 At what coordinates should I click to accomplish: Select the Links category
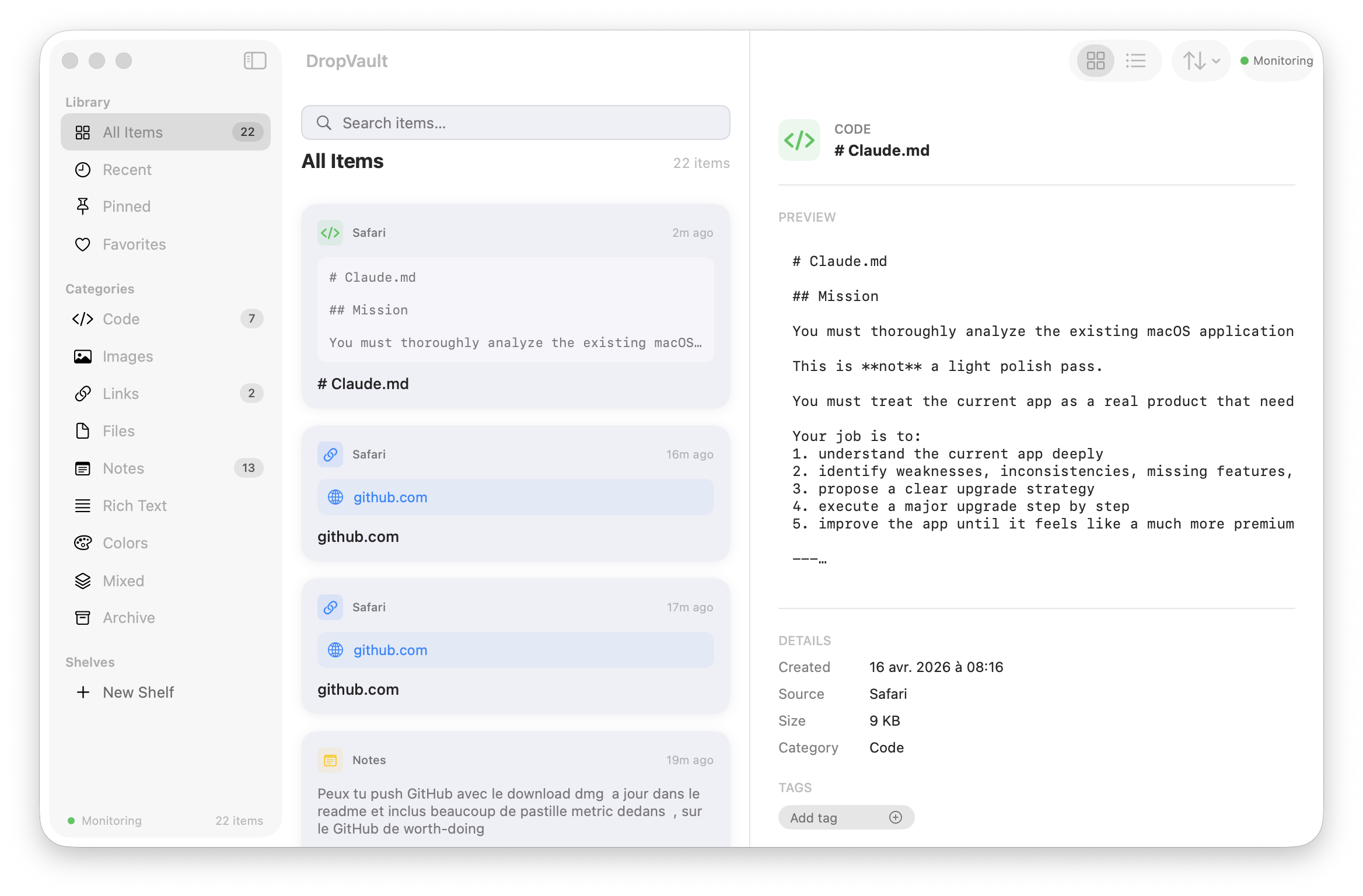click(x=120, y=394)
